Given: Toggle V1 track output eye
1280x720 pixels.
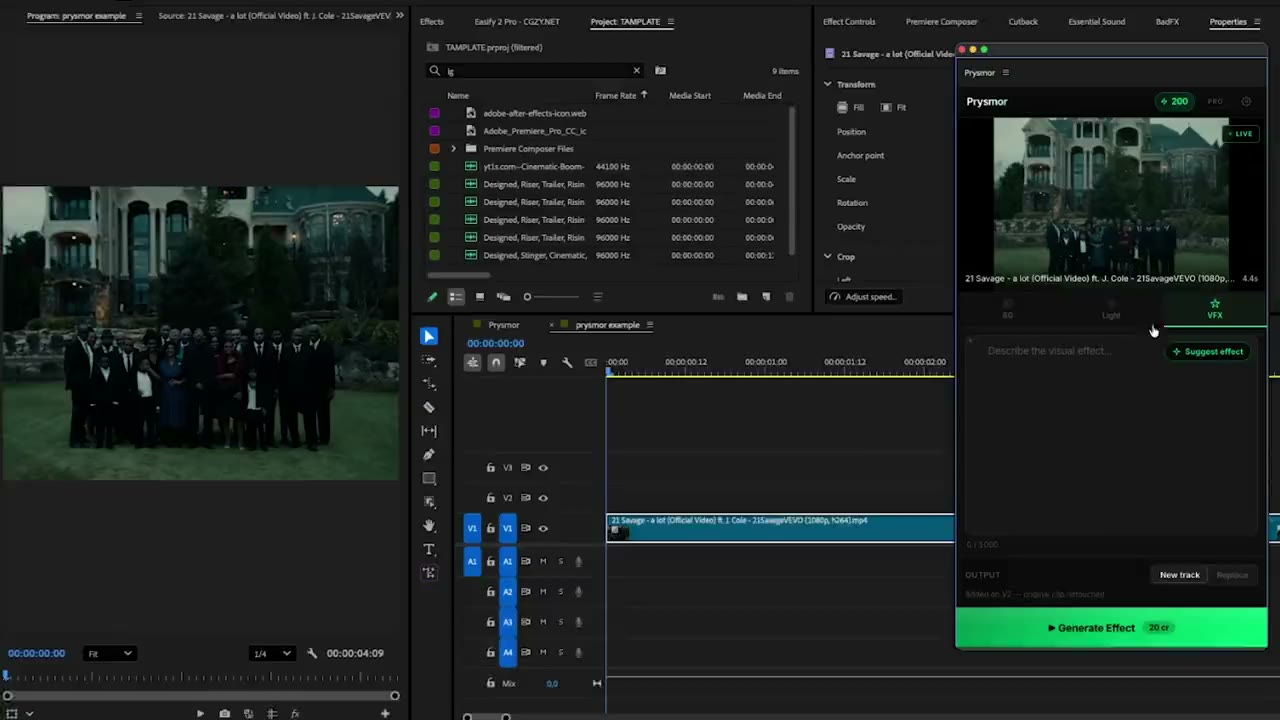Looking at the screenshot, I should (x=543, y=528).
